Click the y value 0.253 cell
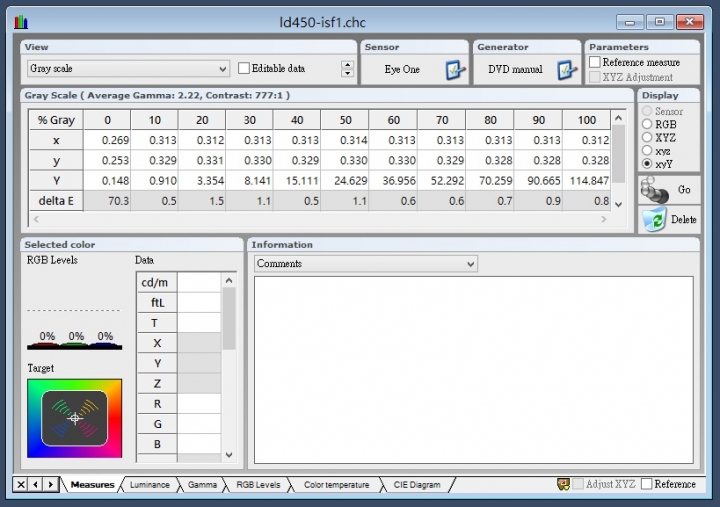The height and width of the screenshot is (507, 720). pyautogui.click(x=107, y=160)
